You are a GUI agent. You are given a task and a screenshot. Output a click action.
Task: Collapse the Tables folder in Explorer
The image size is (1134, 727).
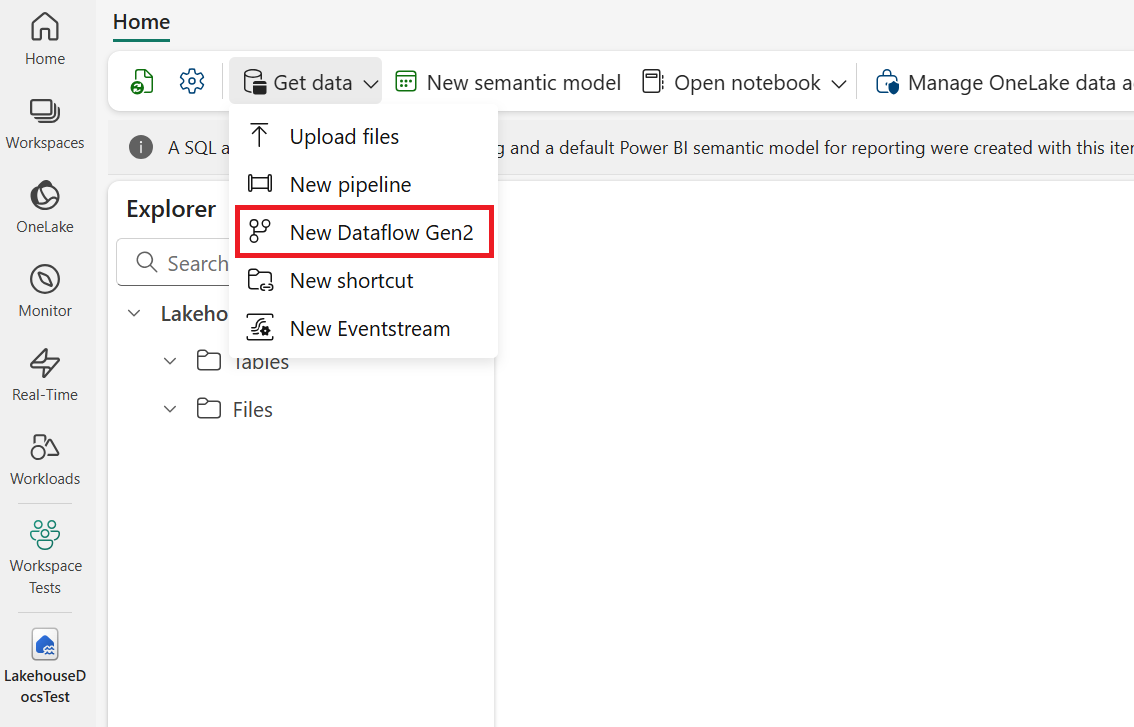[x=169, y=361]
